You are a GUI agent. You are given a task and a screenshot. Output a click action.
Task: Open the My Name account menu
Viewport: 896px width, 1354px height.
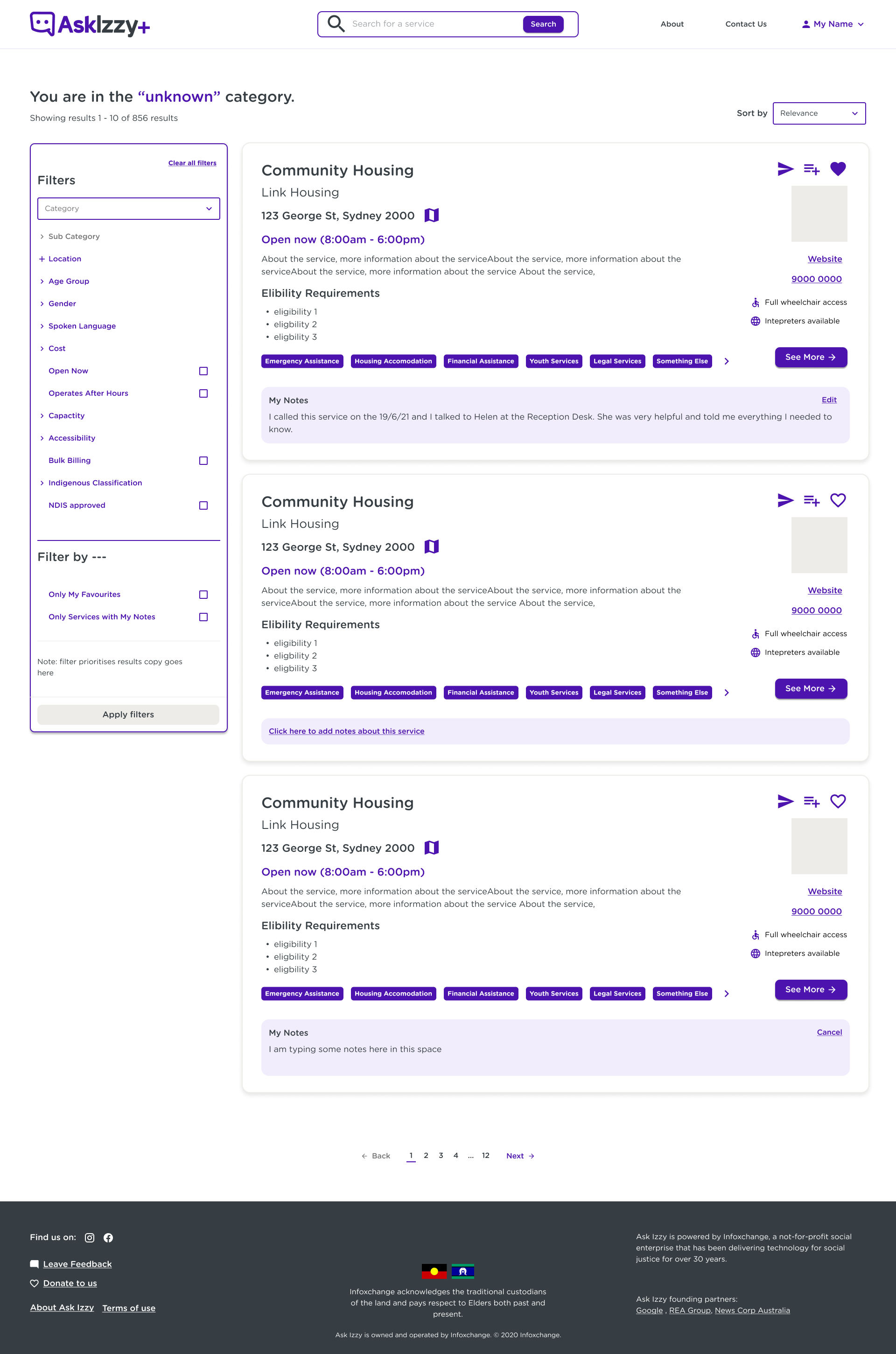(833, 24)
